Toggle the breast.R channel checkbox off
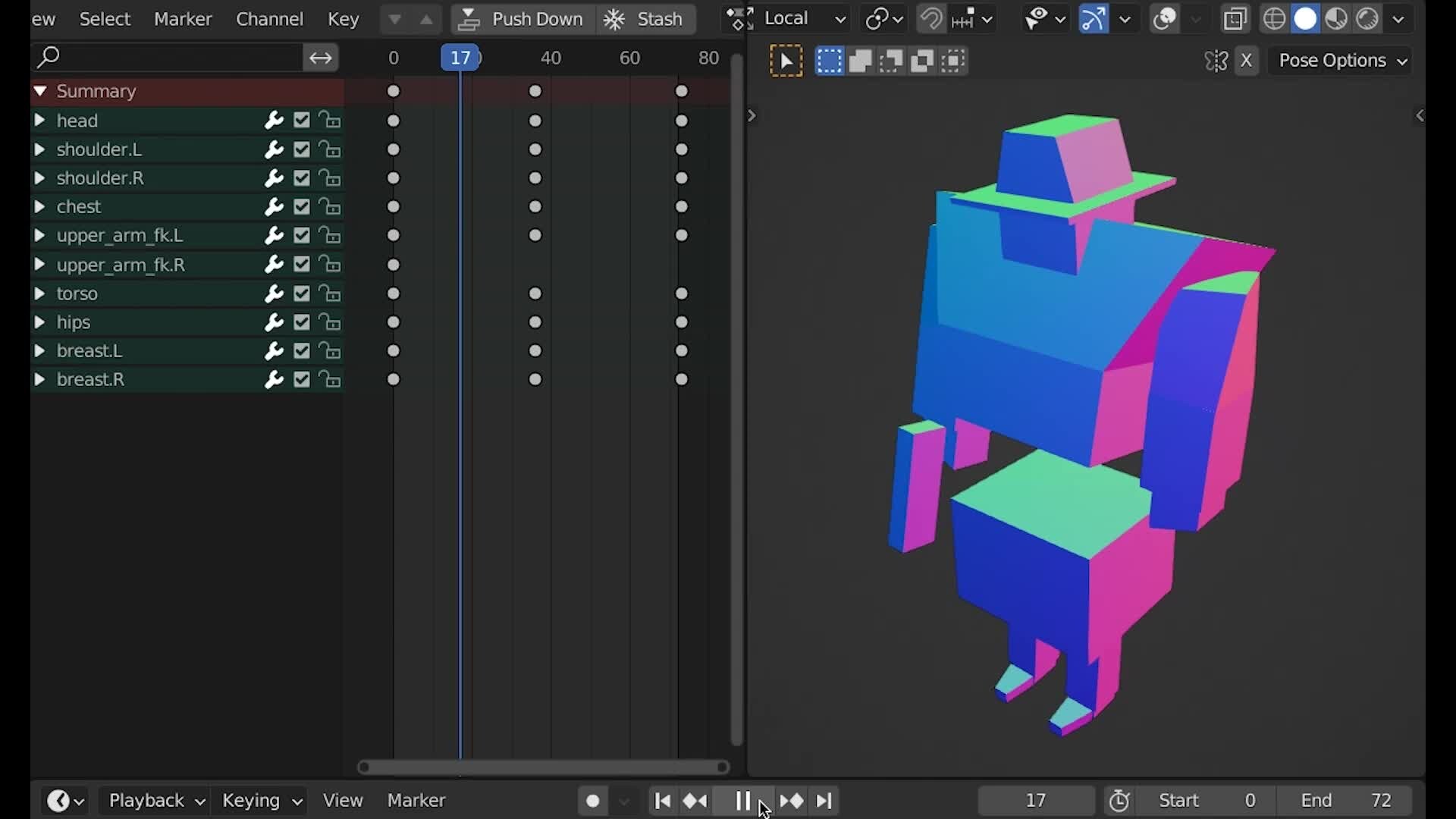The width and height of the screenshot is (1456, 819). click(301, 379)
